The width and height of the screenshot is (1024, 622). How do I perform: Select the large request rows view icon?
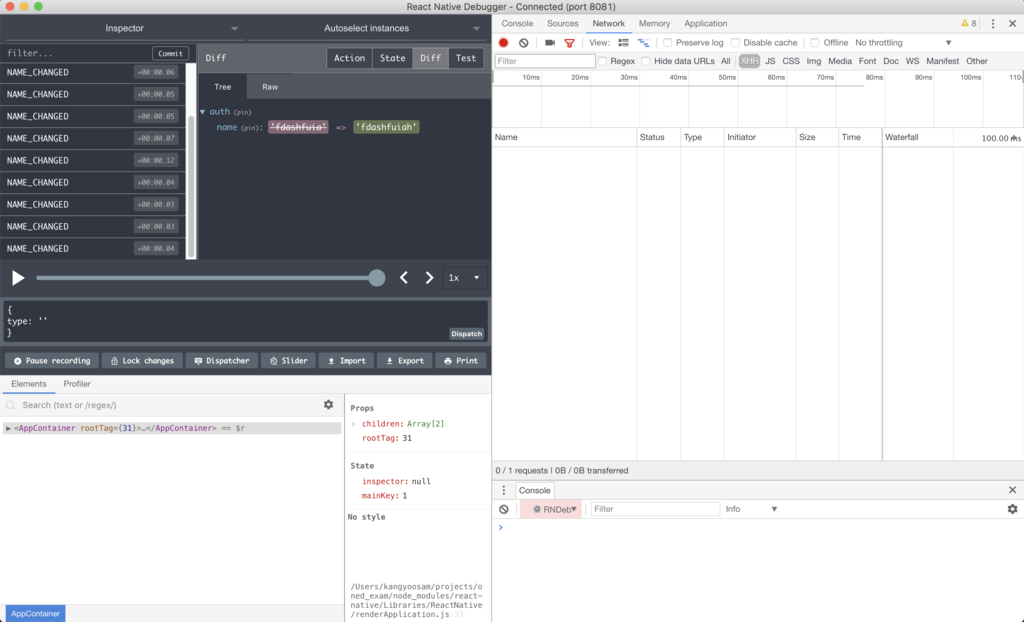click(x=624, y=42)
